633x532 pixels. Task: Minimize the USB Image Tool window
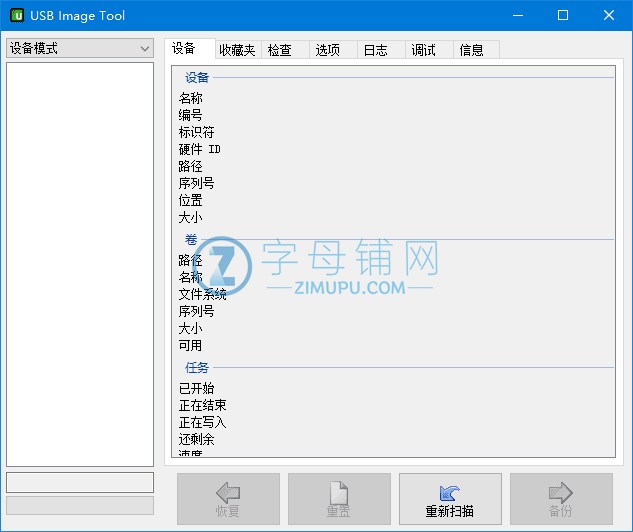[518, 15]
